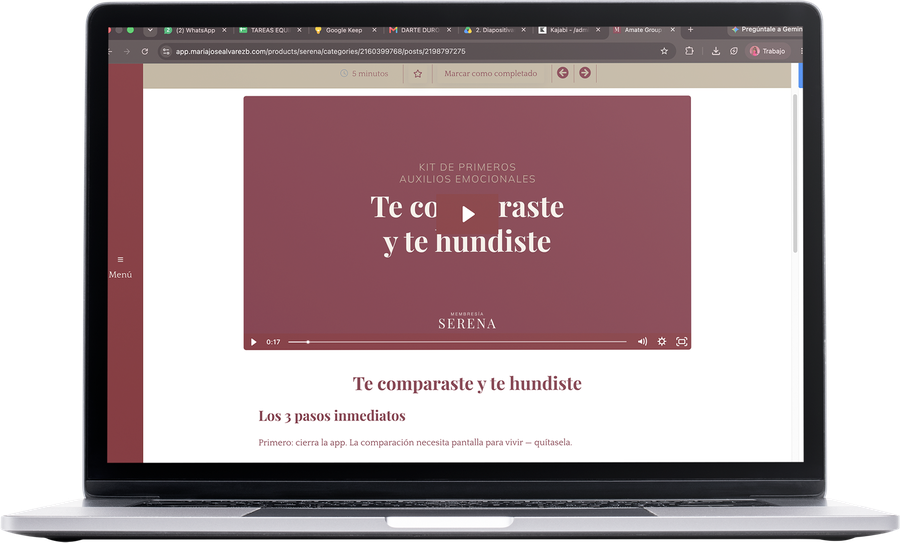The width and height of the screenshot is (900, 543).
Task: Open the DARTE DURO Gmail tab
Action: point(416,30)
